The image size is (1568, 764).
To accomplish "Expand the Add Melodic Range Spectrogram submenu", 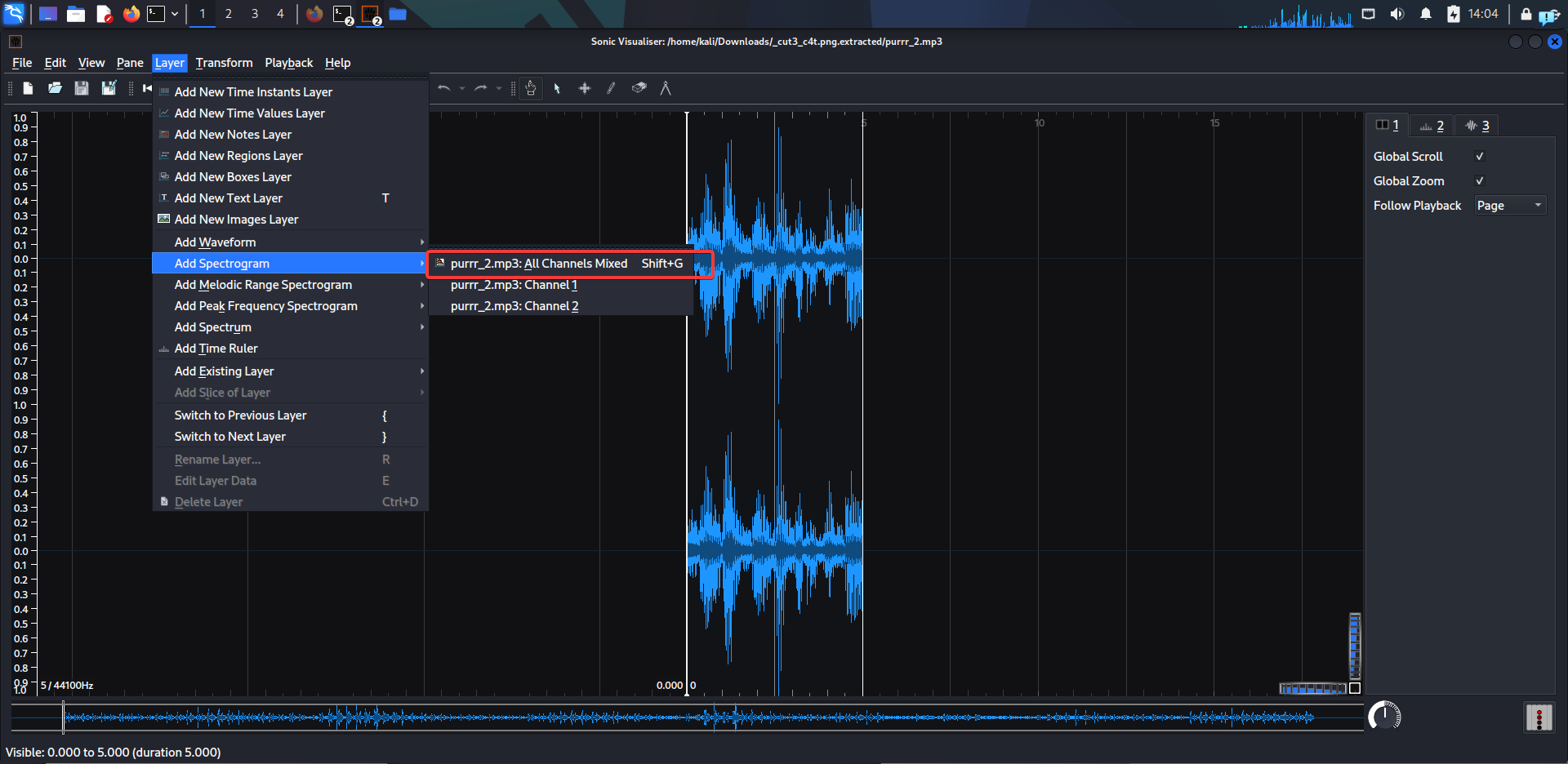I will click(291, 285).
